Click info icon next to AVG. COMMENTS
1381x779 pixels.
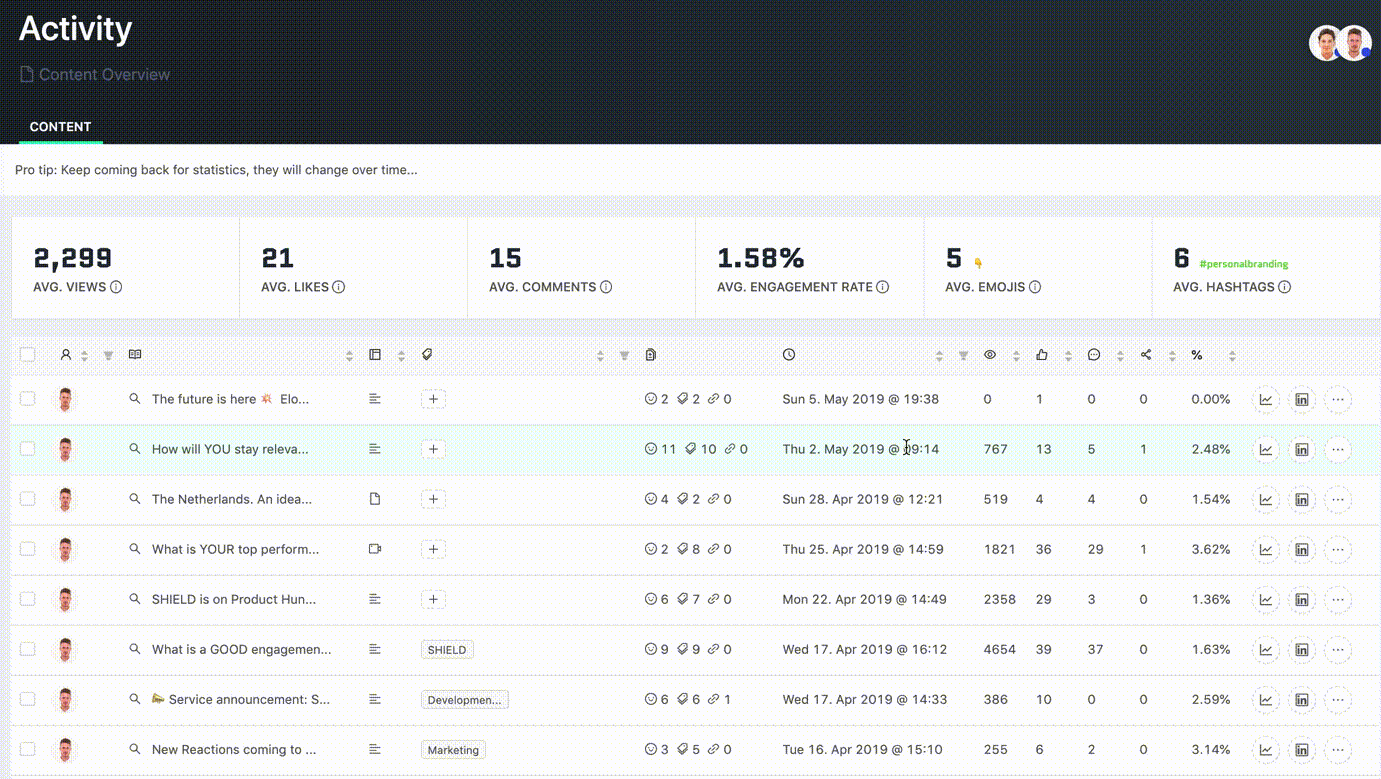(606, 287)
